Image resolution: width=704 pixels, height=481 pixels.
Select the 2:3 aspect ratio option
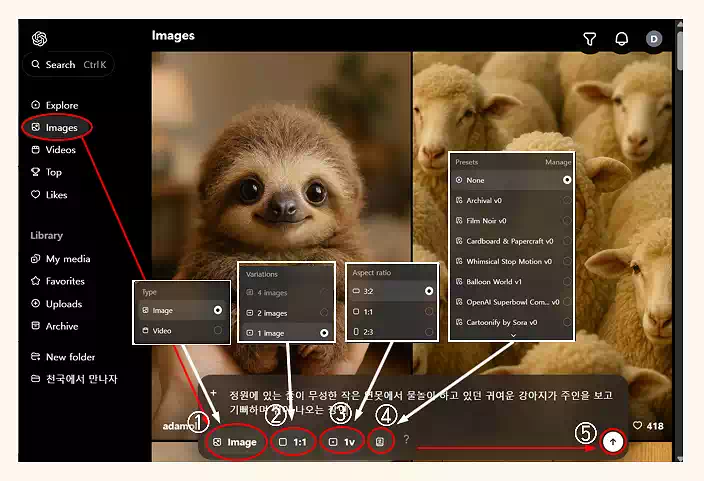429,332
